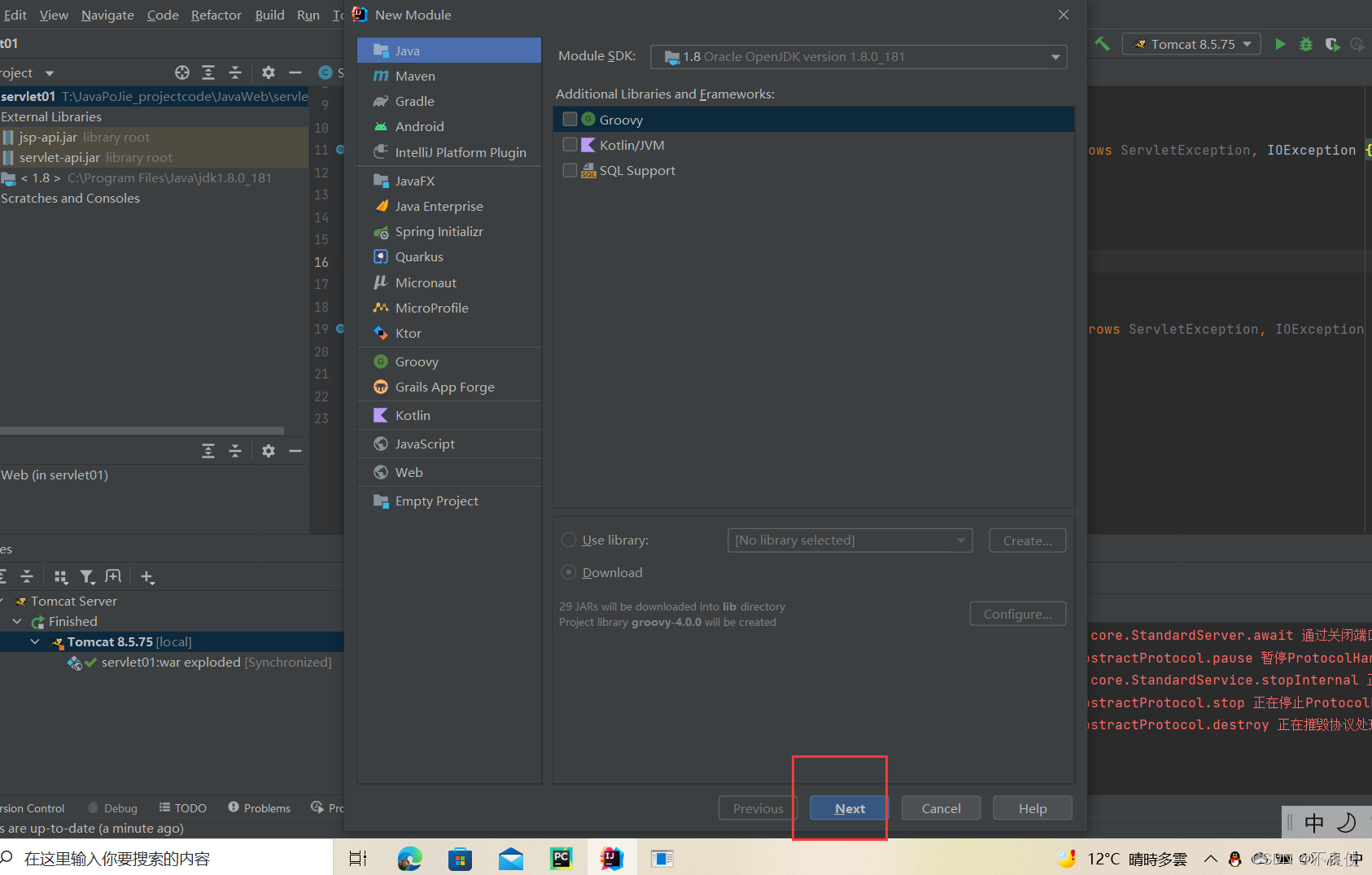This screenshot has height=875, width=1372.
Task: Switch to Debug tool window tab
Action: [113, 807]
